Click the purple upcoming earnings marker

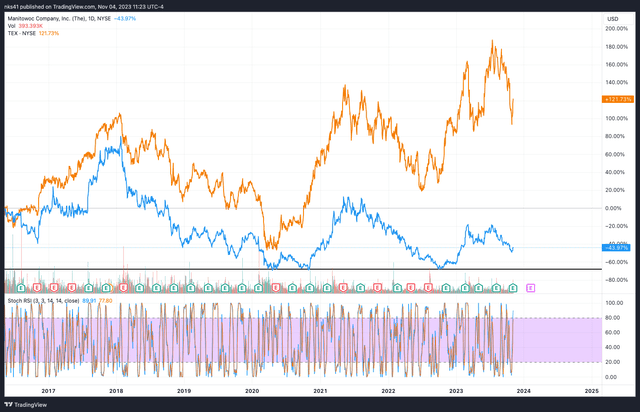click(529, 287)
